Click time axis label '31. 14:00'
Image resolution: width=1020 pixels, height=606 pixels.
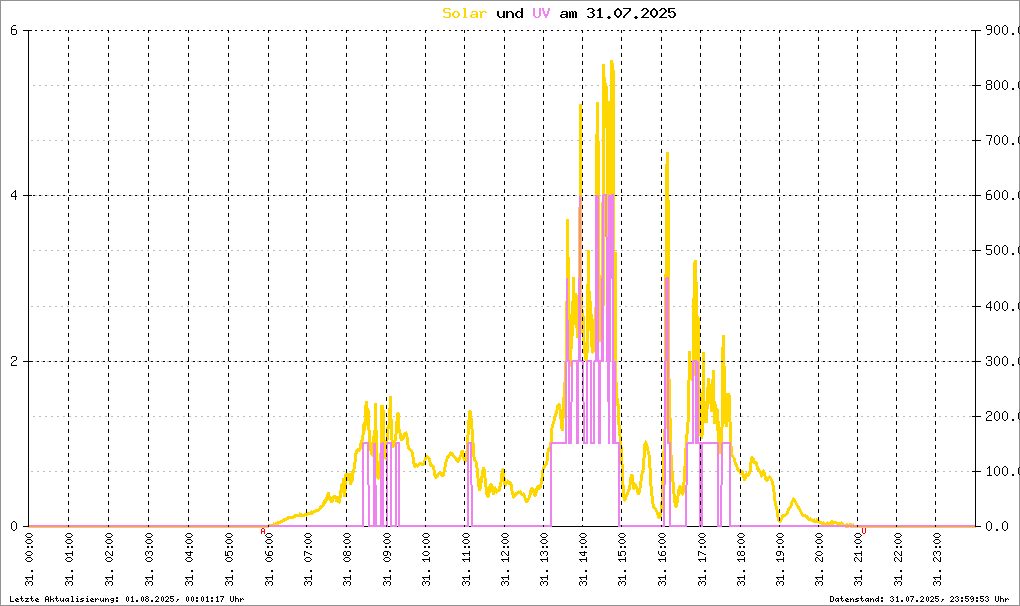point(584,560)
